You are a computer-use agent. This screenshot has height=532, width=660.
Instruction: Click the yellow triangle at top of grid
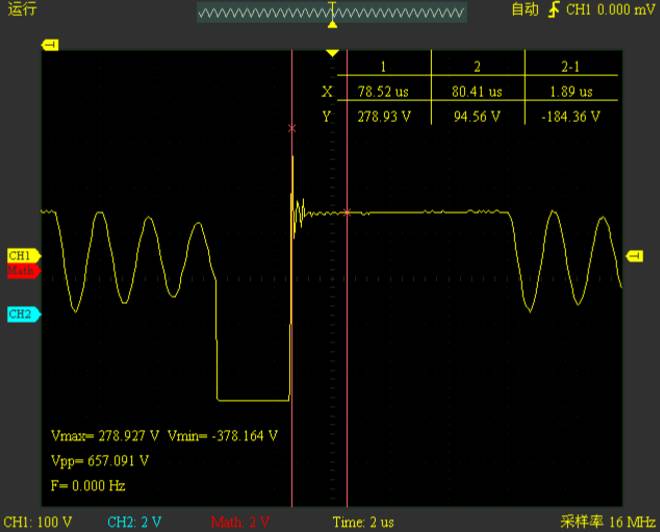[333, 53]
